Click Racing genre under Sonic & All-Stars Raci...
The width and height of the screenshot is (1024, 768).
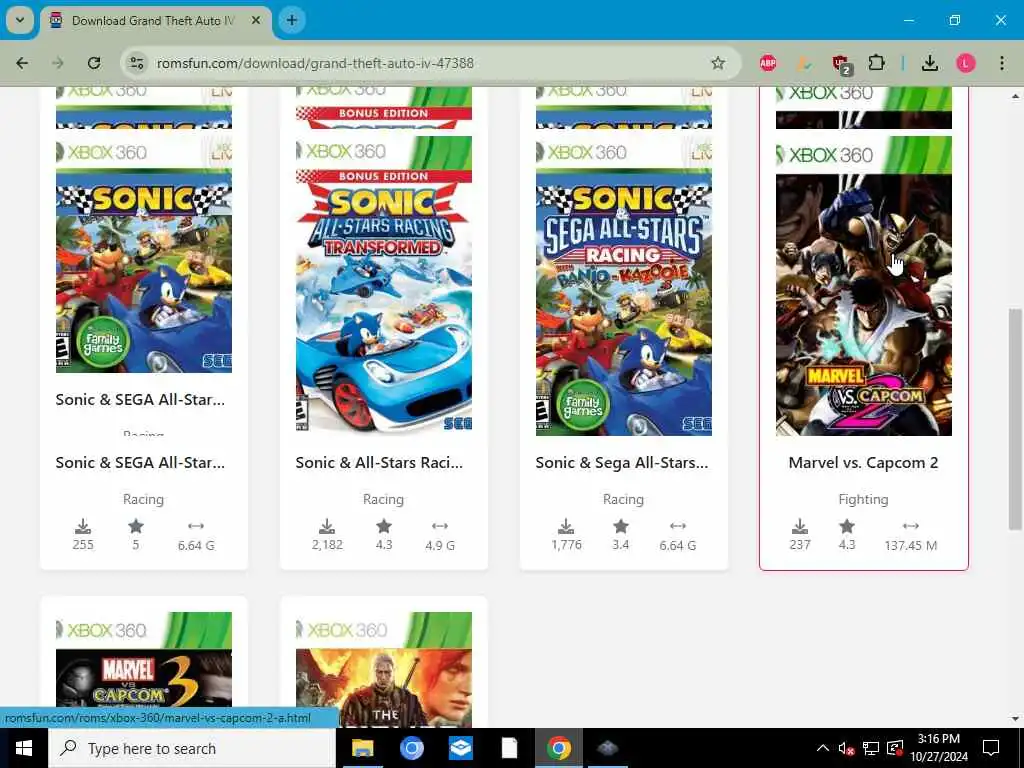pos(383,499)
